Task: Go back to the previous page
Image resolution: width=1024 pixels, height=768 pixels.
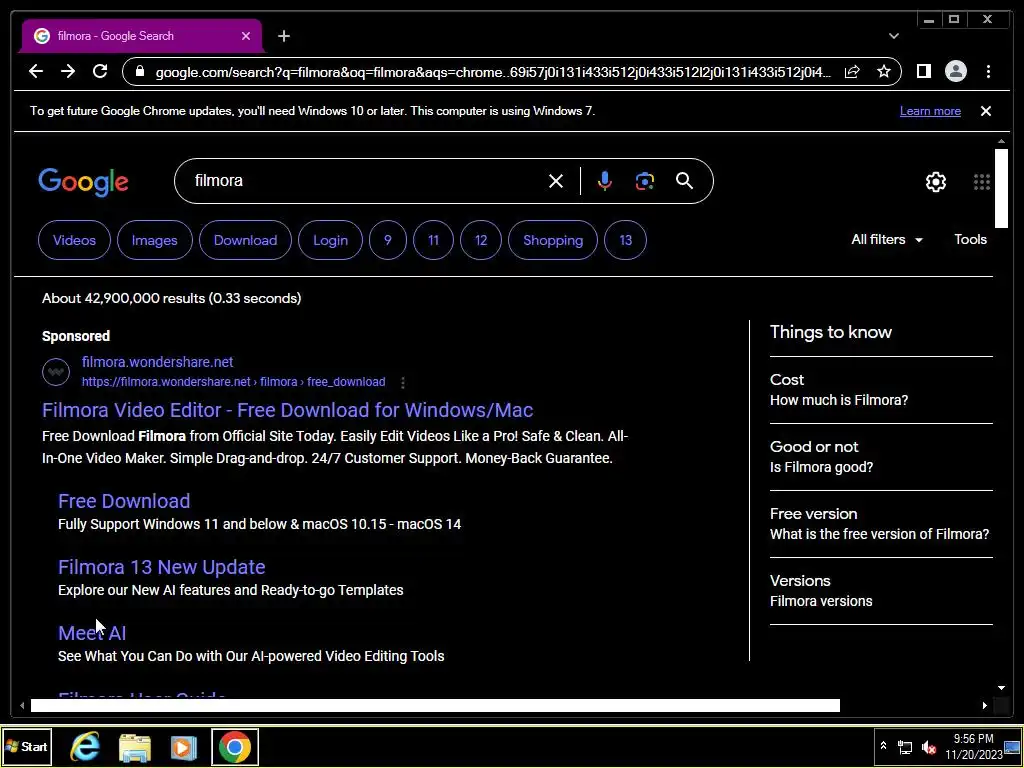Action: pyautogui.click(x=36, y=71)
